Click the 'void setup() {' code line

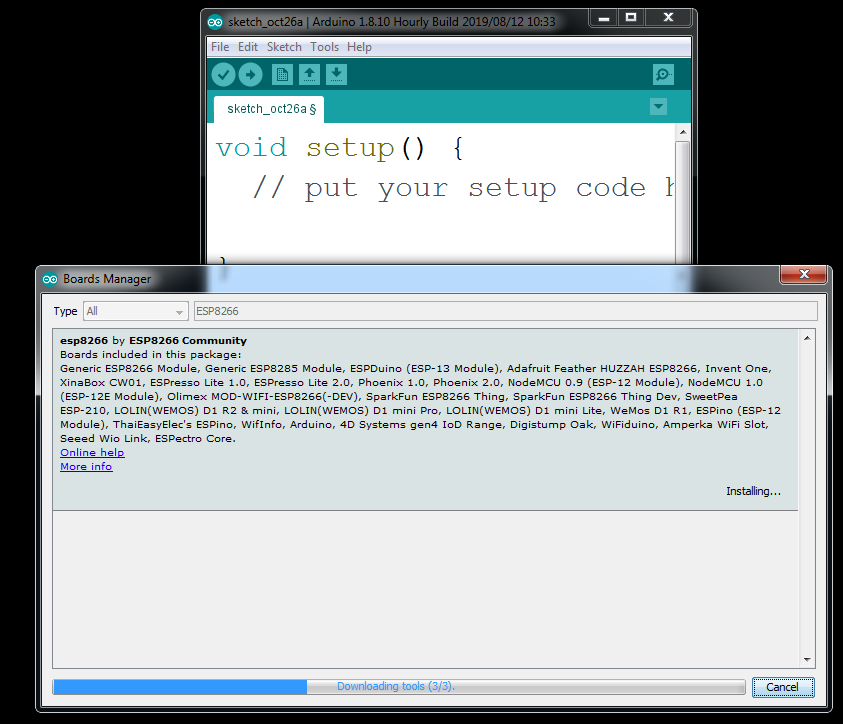pos(340,148)
